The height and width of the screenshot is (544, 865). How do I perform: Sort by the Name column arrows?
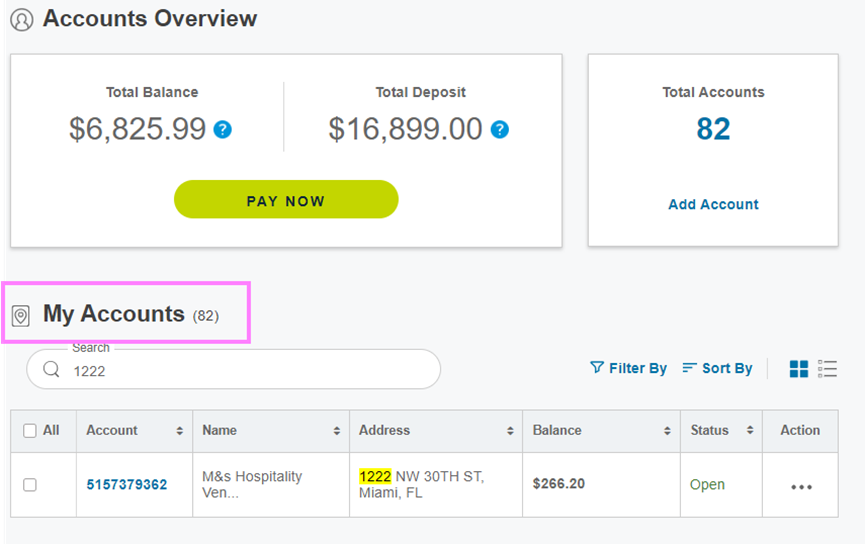click(x=337, y=431)
